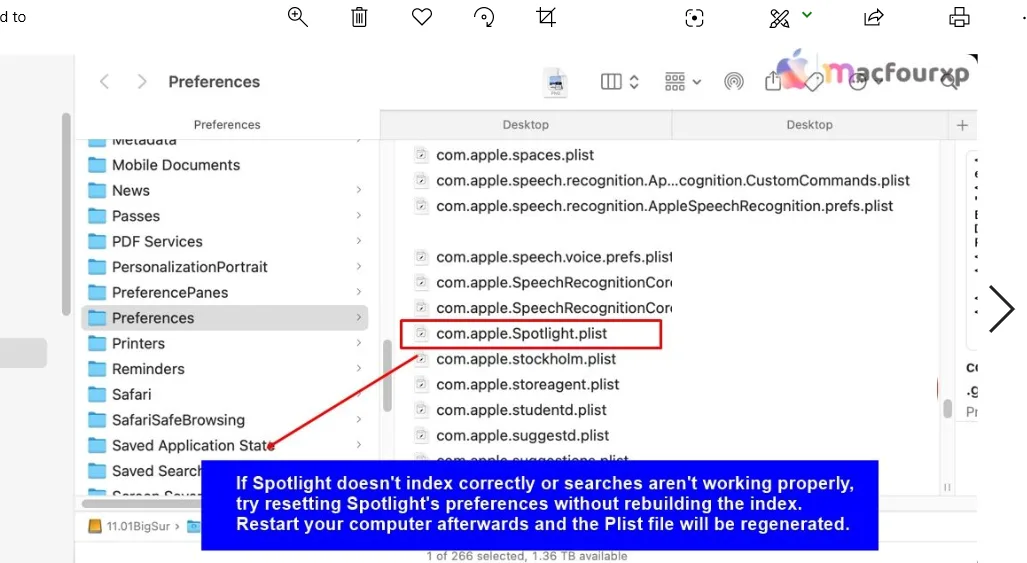Click the Safari folder icon

point(97,395)
